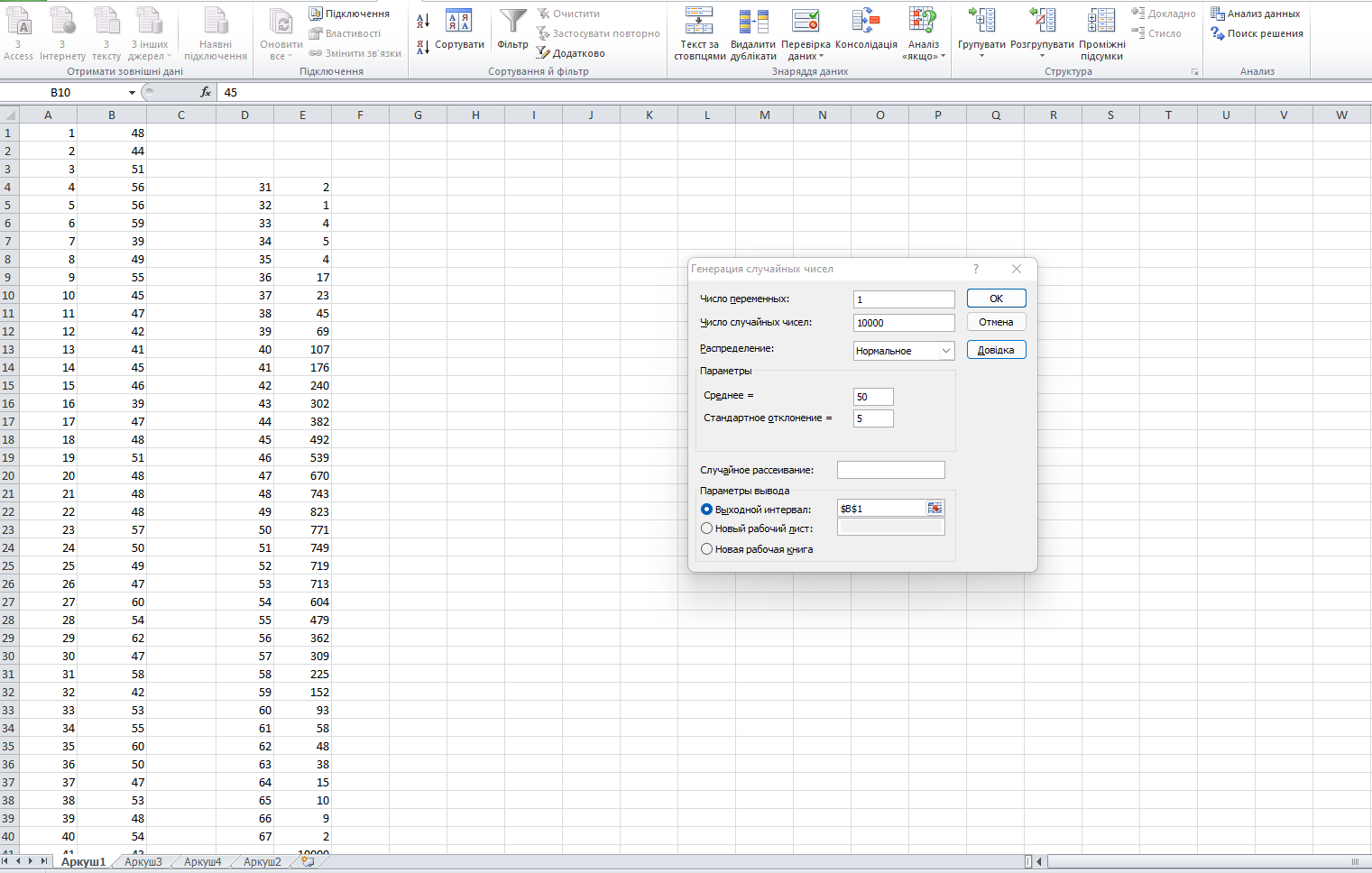This screenshot has width=1372, height=873.
Task: Open the Аркуш2 sheet tab
Action: pyautogui.click(x=262, y=862)
